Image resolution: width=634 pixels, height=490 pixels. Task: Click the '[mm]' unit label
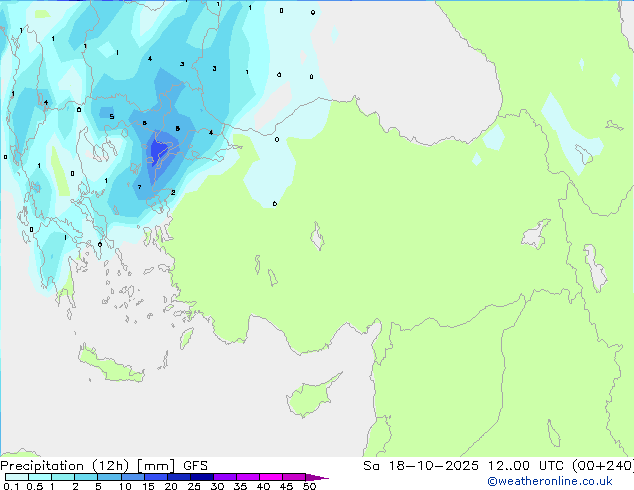tap(156, 466)
